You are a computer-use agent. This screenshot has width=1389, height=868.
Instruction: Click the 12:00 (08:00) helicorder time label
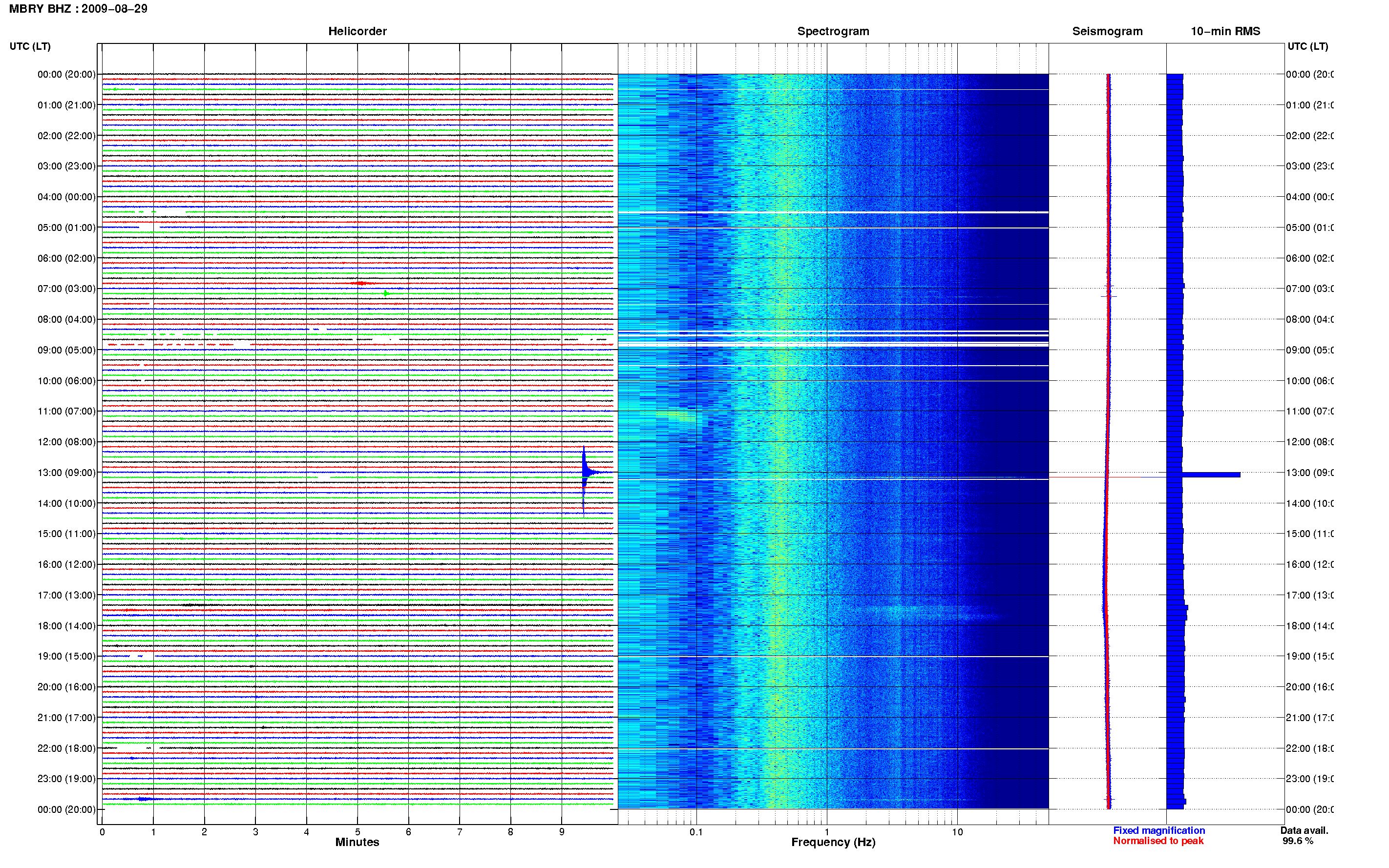tap(66, 441)
